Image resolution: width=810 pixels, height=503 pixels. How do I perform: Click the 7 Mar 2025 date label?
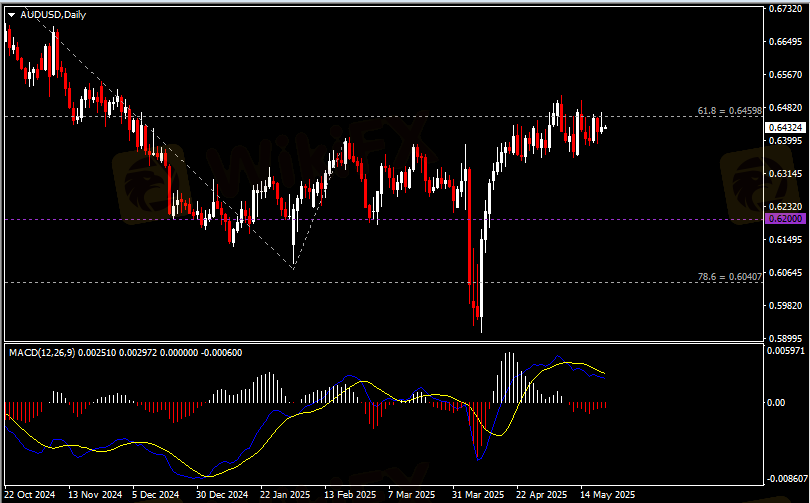[x=411, y=494]
